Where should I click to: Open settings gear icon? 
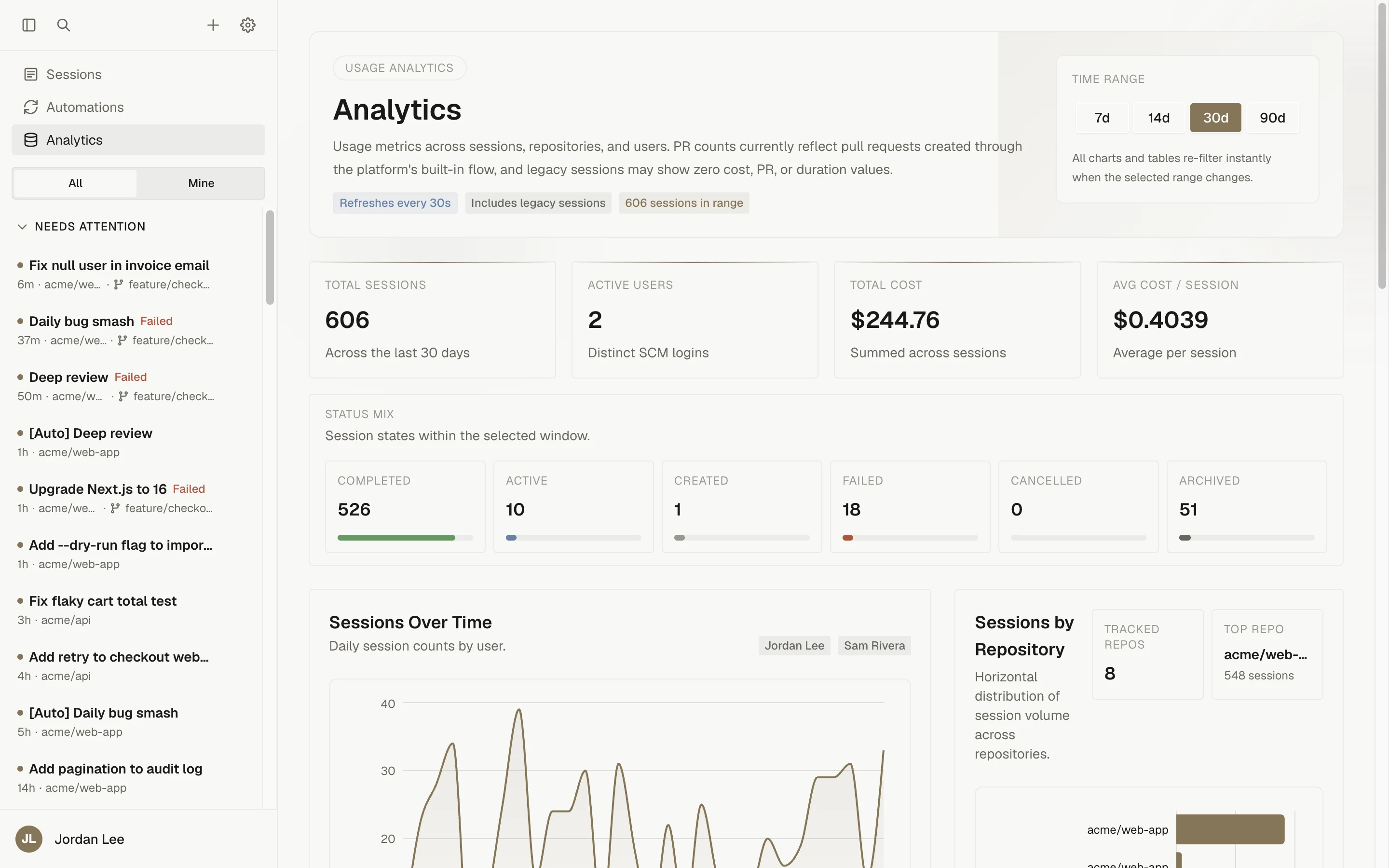tap(247, 25)
